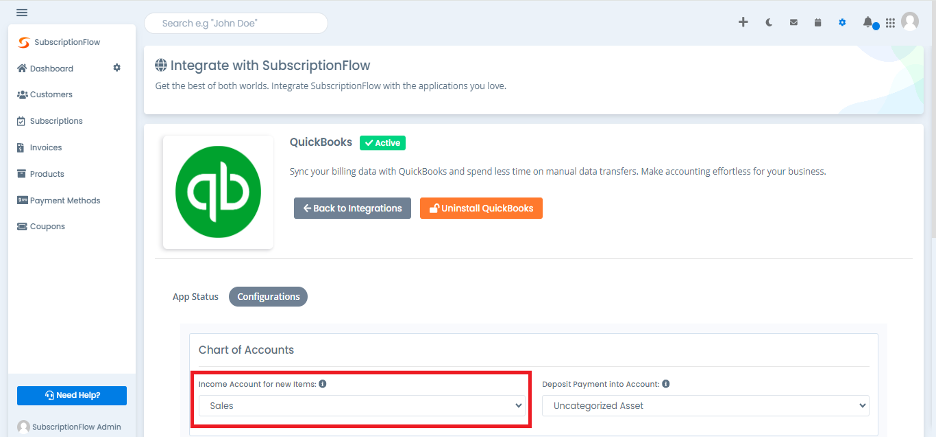Click the plus add icon
Viewport: 936px width, 438px height.
click(743, 23)
